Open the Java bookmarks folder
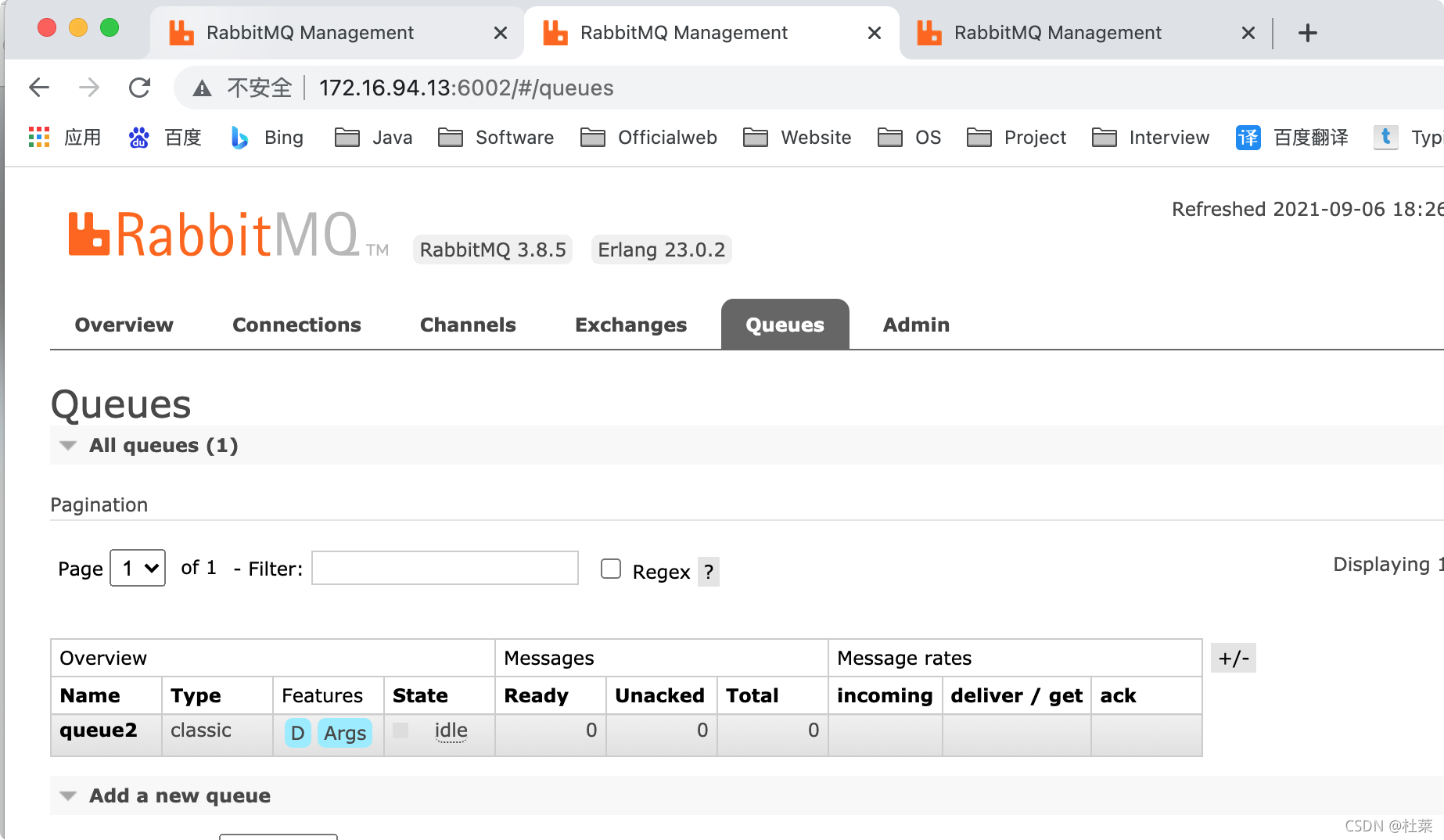This screenshot has height=840, width=1444. [374, 138]
